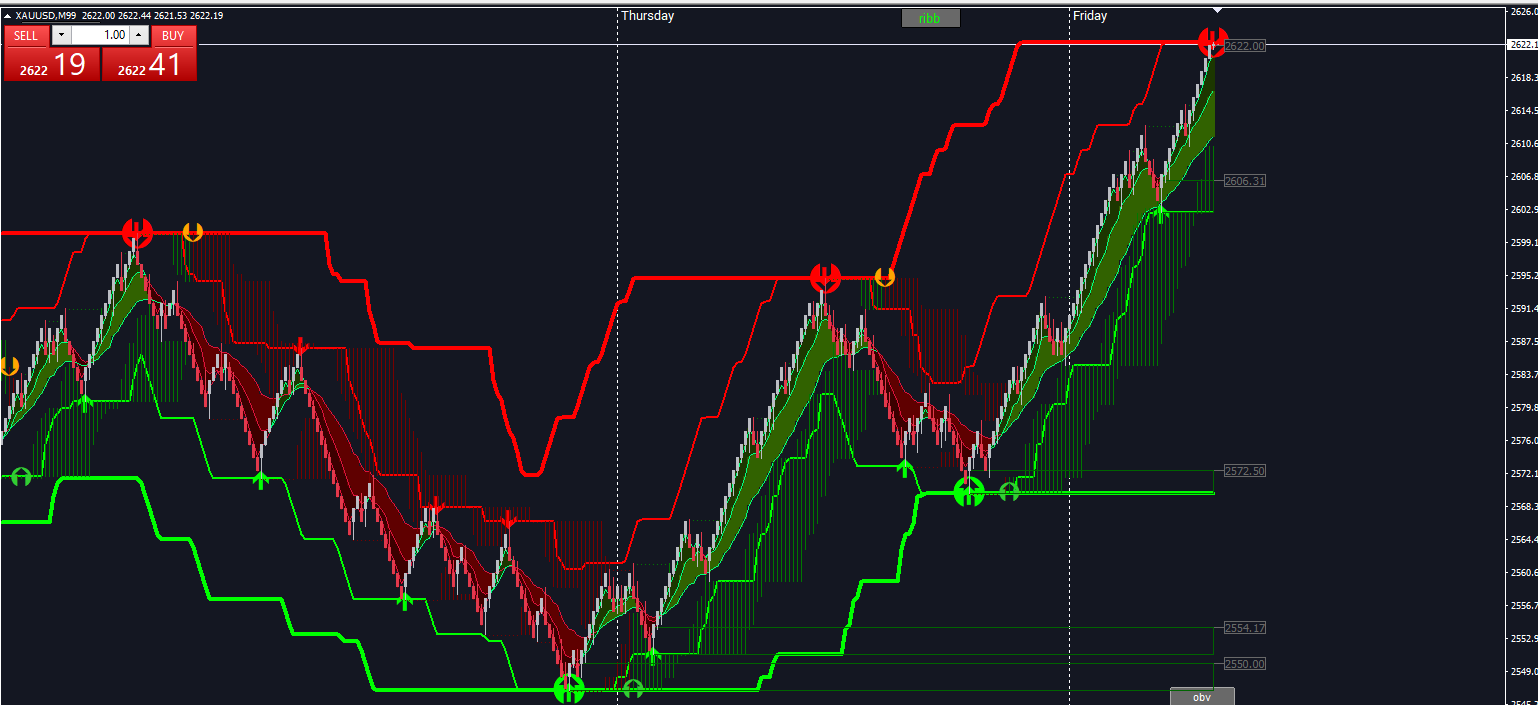Select the green circle at the left edge near 2572
This screenshot has width=1538, height=705.
click(x=21, y=477)
